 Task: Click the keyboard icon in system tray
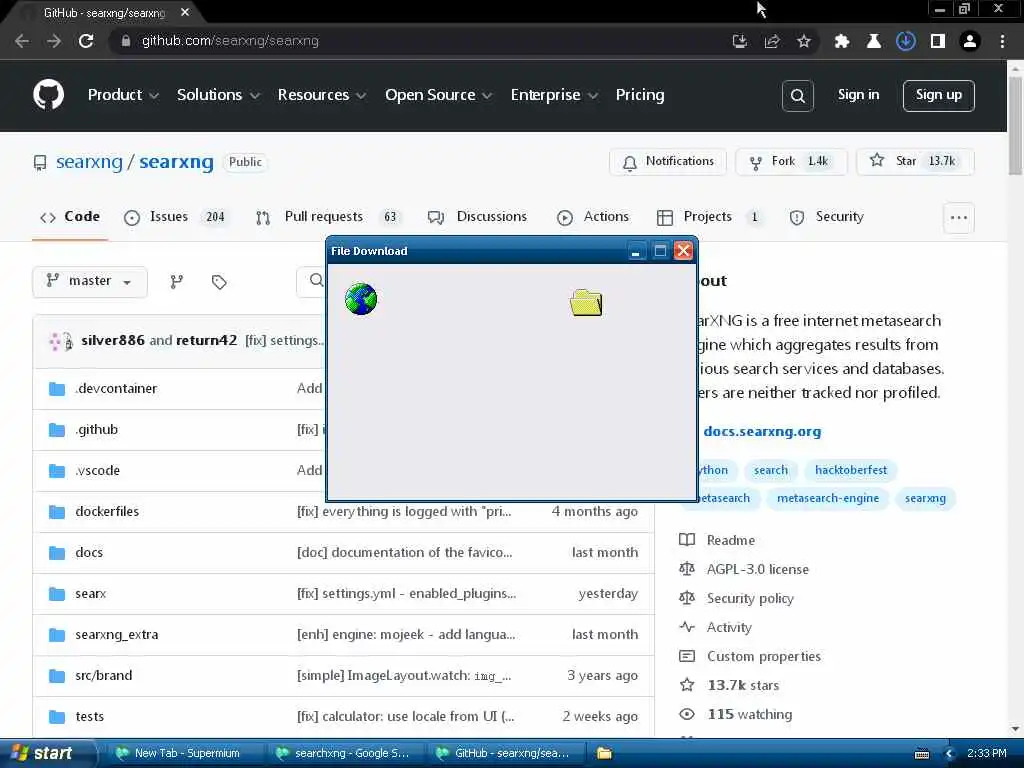pyautogui.click(x=921, y=754)
